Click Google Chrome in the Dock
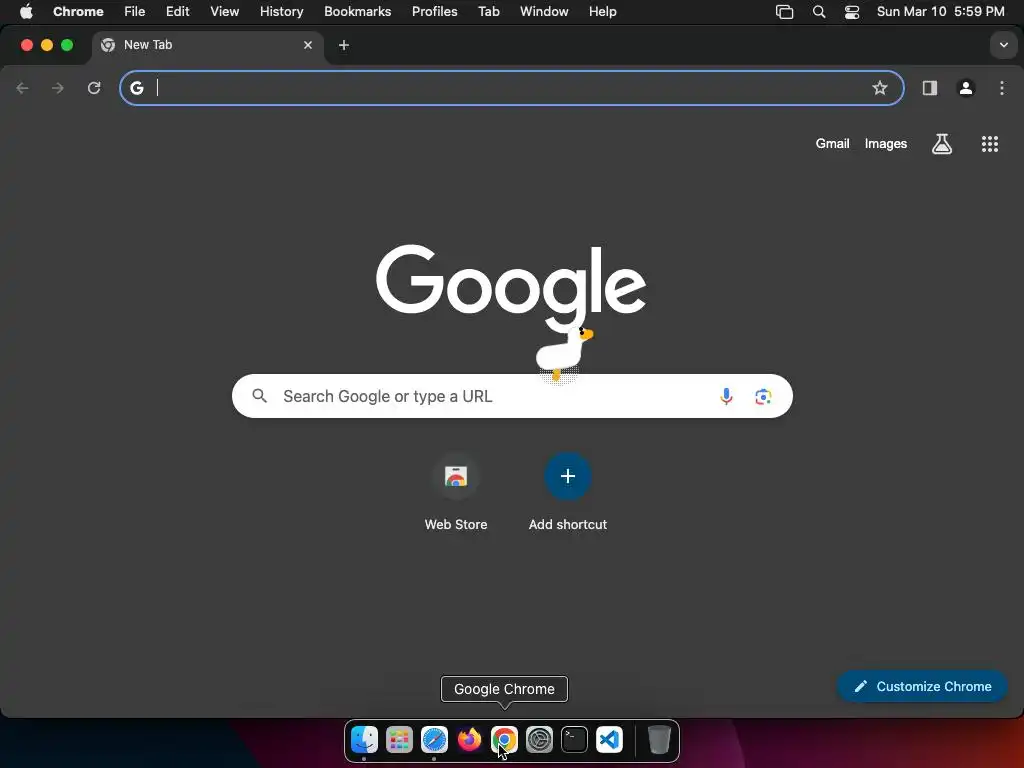1024x768 pixels. (504, 739)
